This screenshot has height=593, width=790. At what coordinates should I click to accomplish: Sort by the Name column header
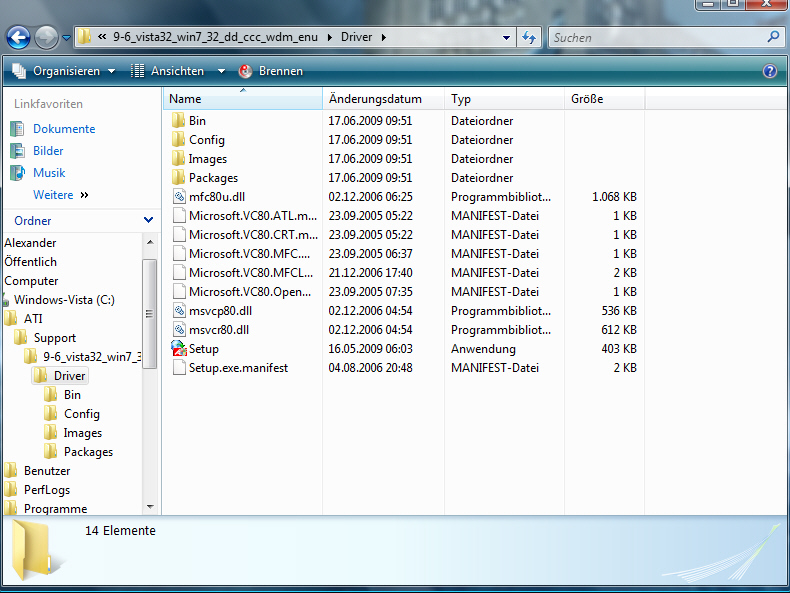point(243,99)
